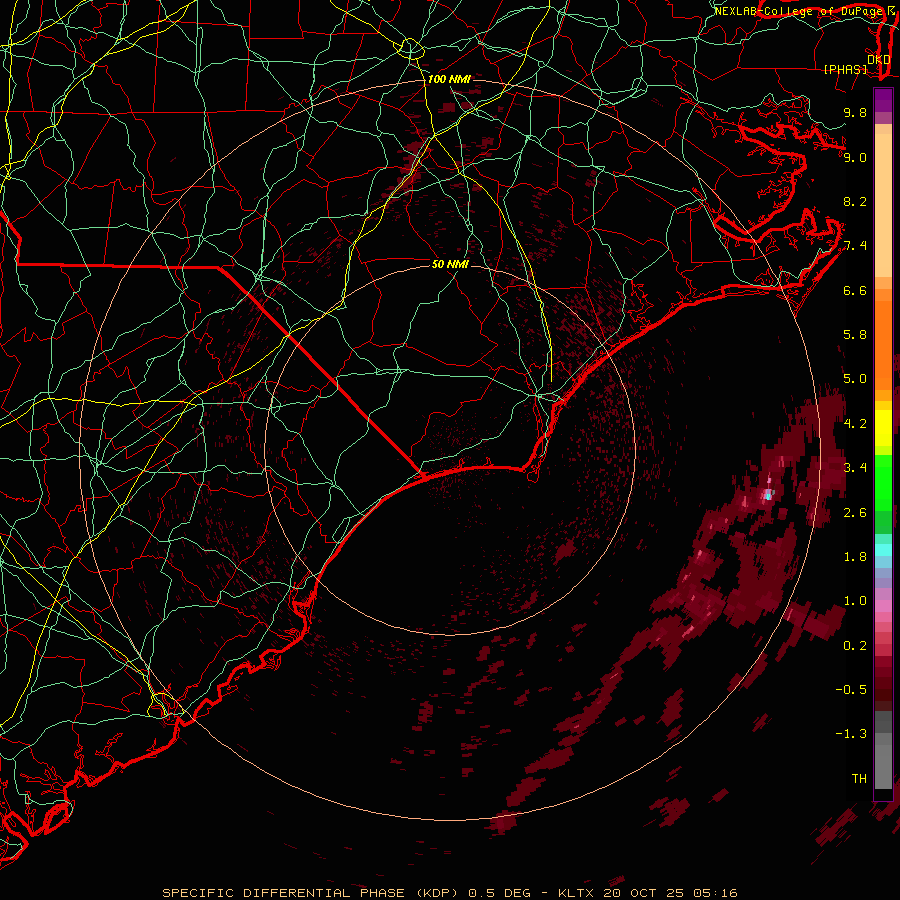900x900 pixels.
Task: Click the cyan high-KDP pixel in offshore storm
Action: 769,495
